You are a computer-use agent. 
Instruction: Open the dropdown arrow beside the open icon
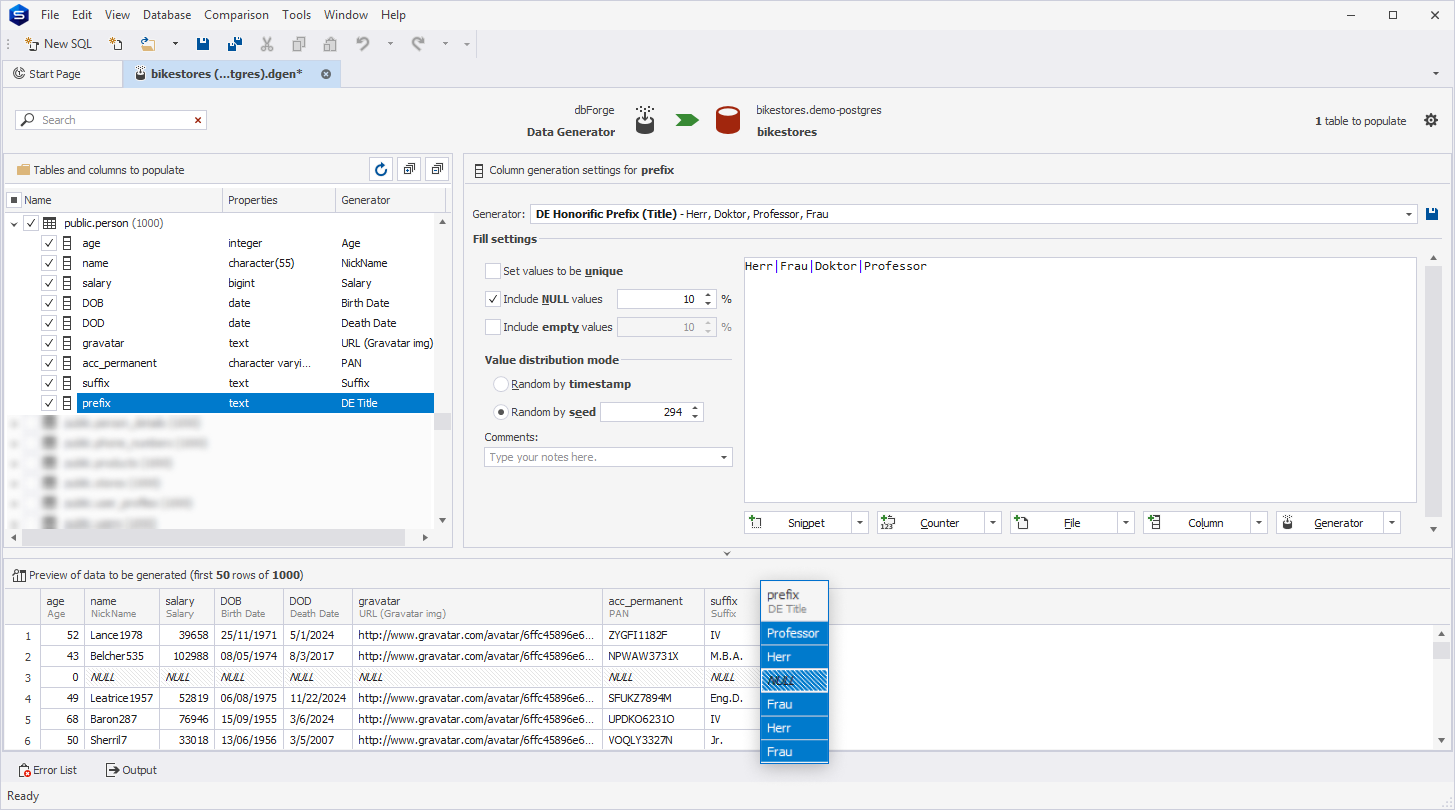click(x=175, y=44)
